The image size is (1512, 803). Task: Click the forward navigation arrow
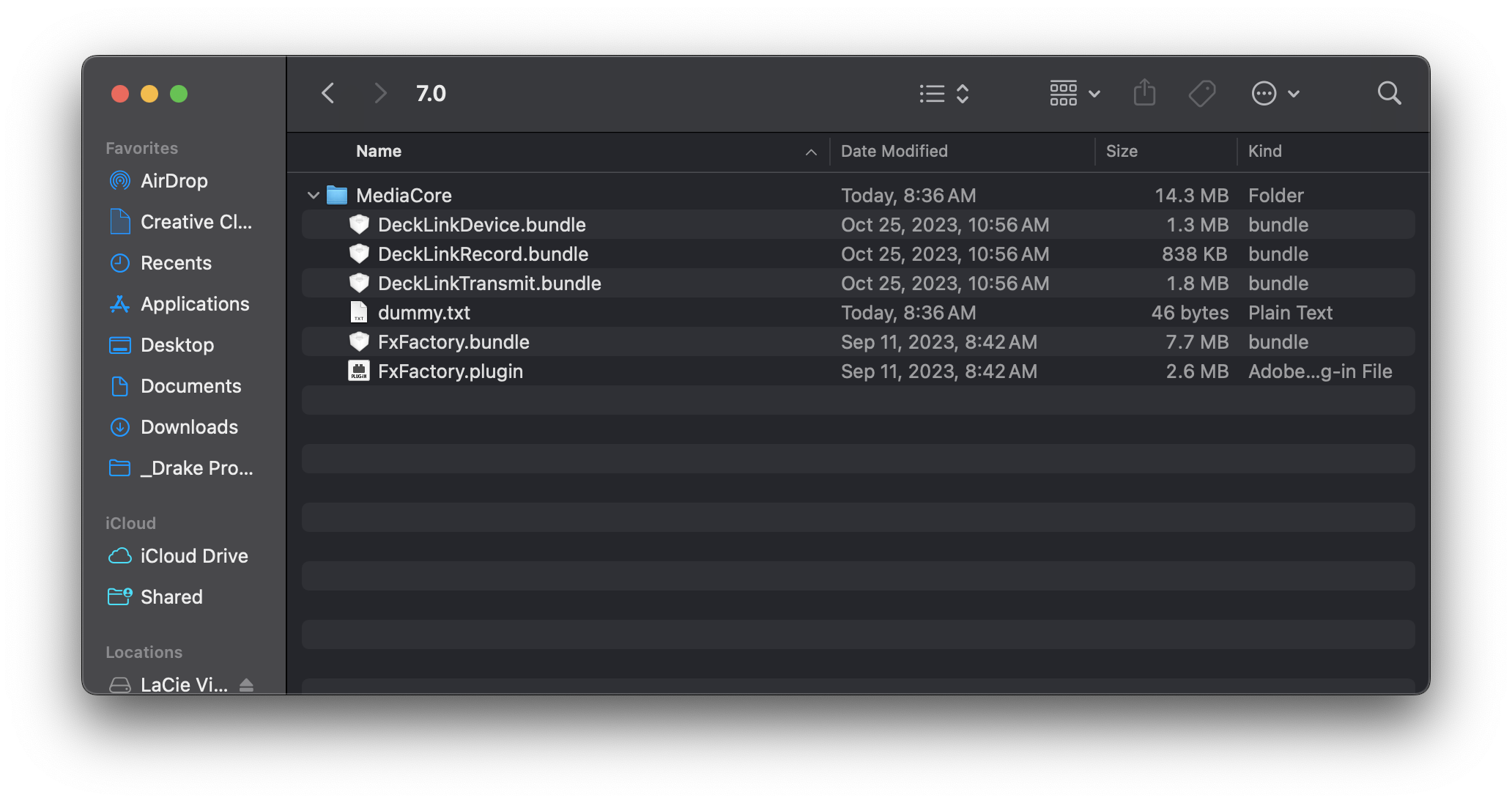[379, 93]
